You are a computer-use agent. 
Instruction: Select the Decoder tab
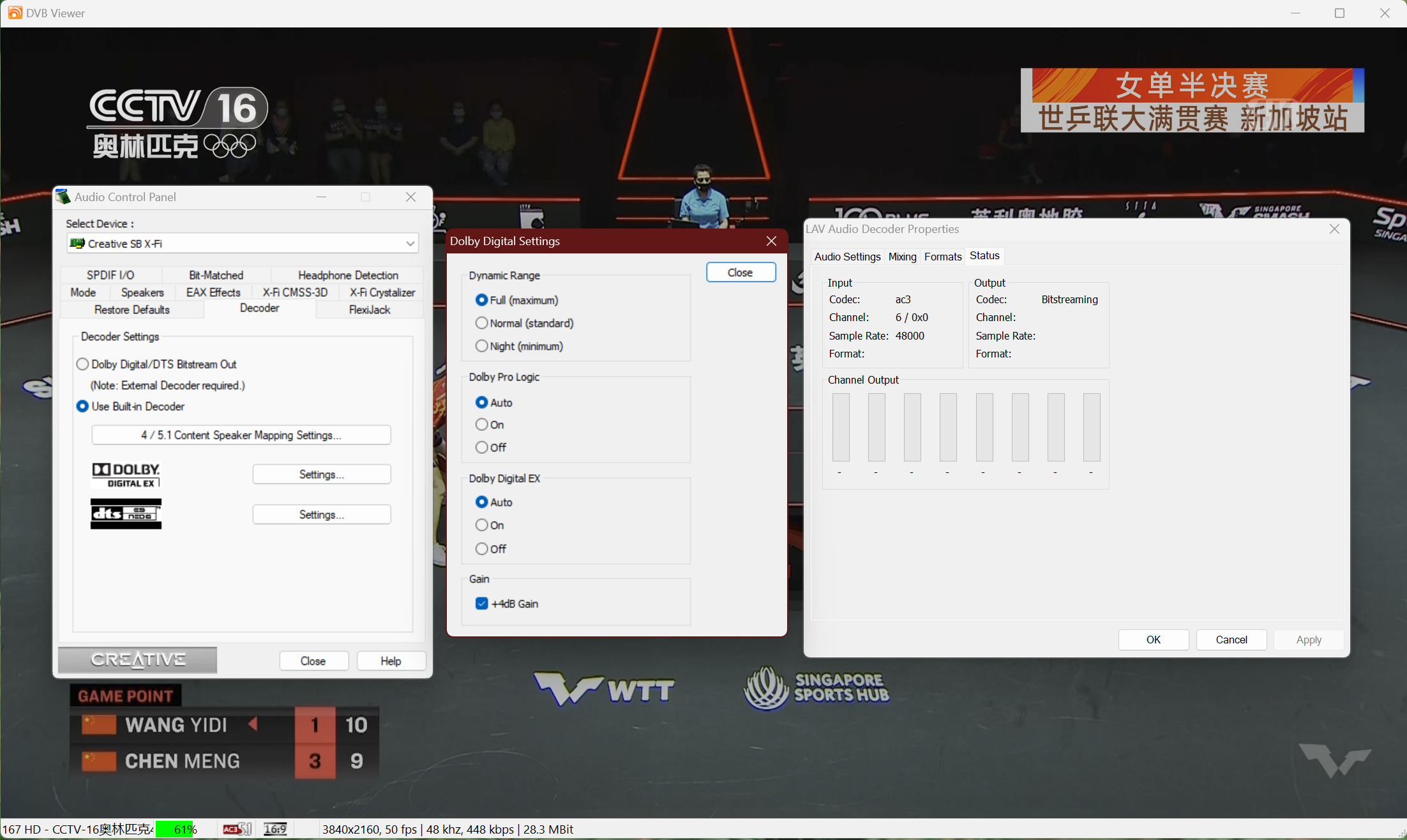pyautogui.click(x=260, y=308)
